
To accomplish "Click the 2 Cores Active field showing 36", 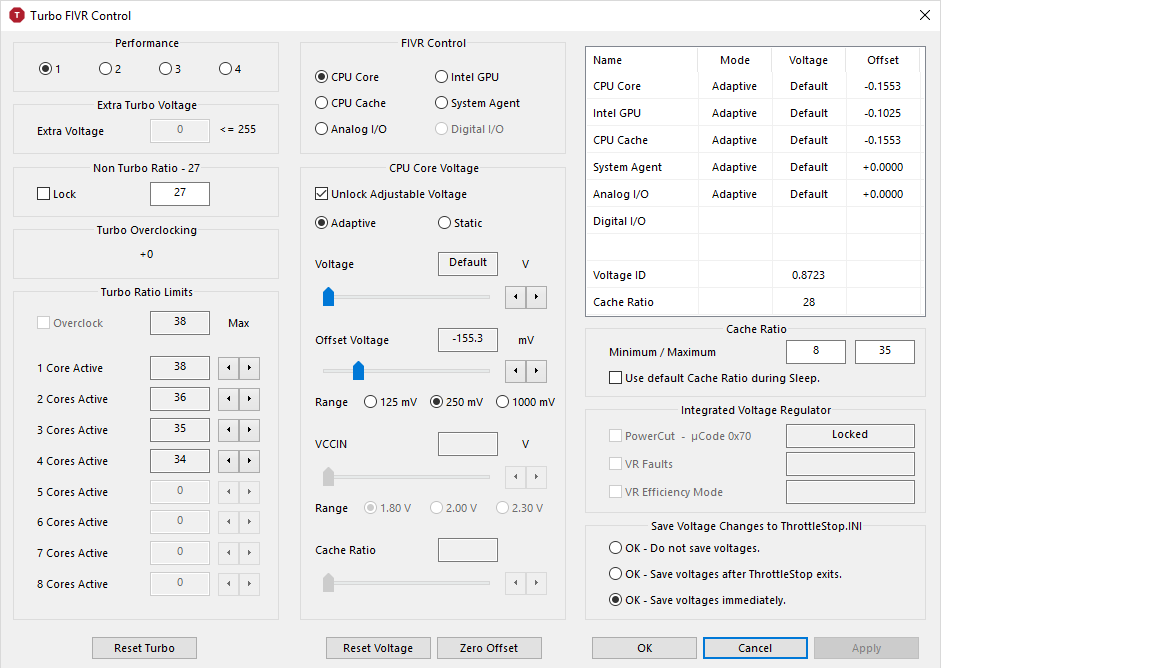I will point(180,398).
